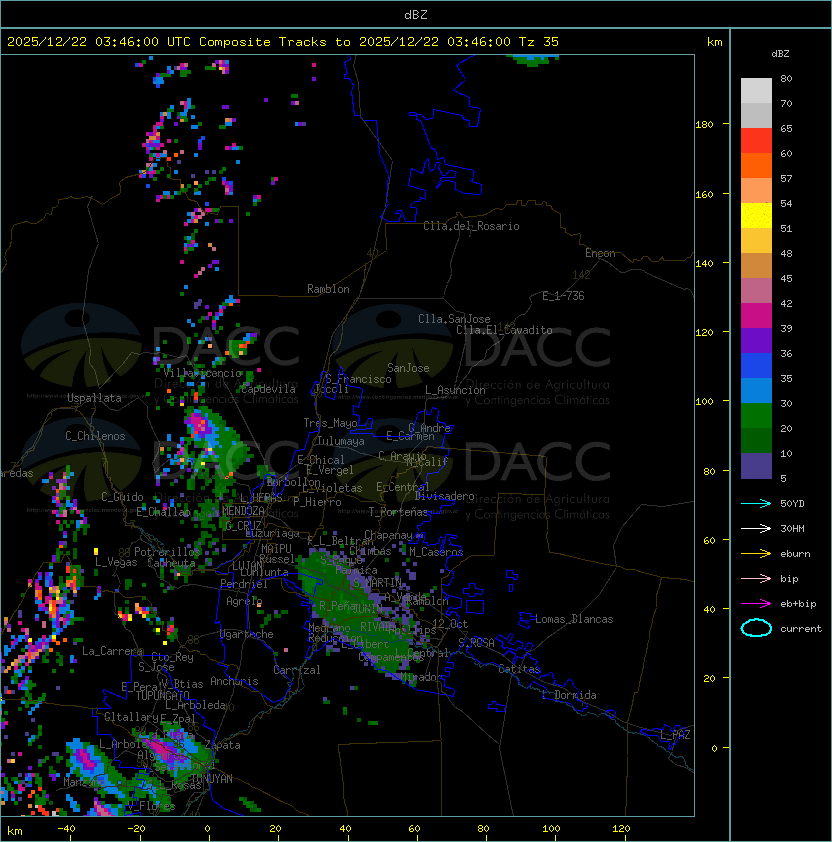The width and height of the screenshot is (832, 842).
Task: Click the cyan 50YD arrow in legend
Action: 756,503
